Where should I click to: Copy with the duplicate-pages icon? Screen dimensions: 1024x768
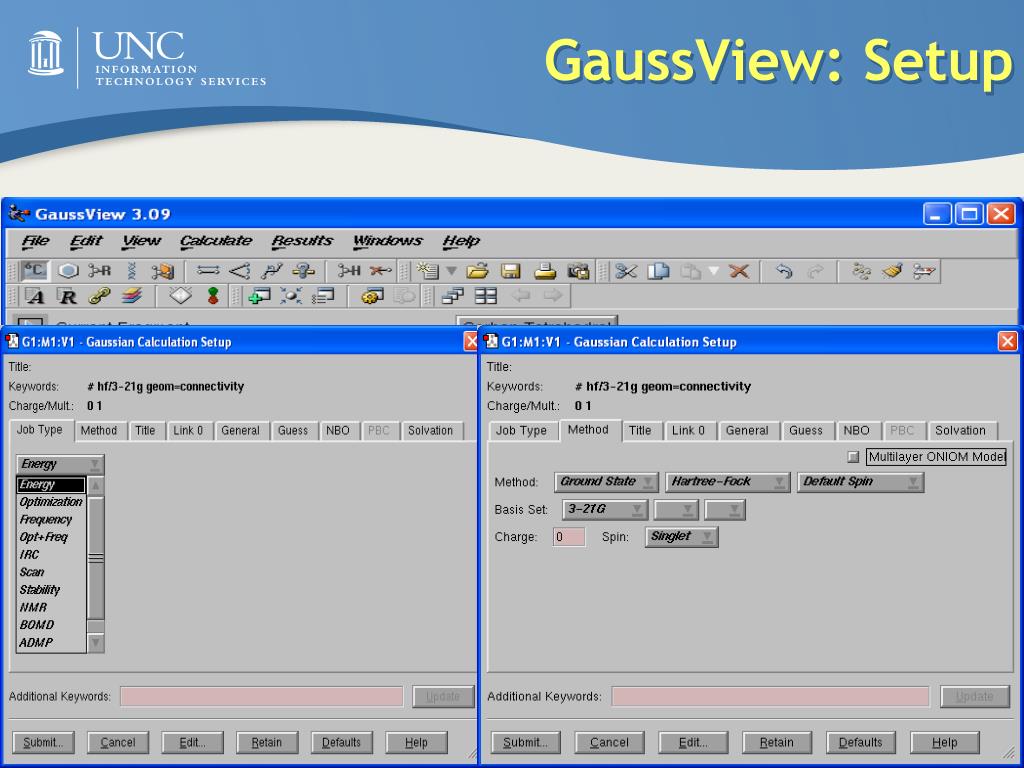click(658, 270)
